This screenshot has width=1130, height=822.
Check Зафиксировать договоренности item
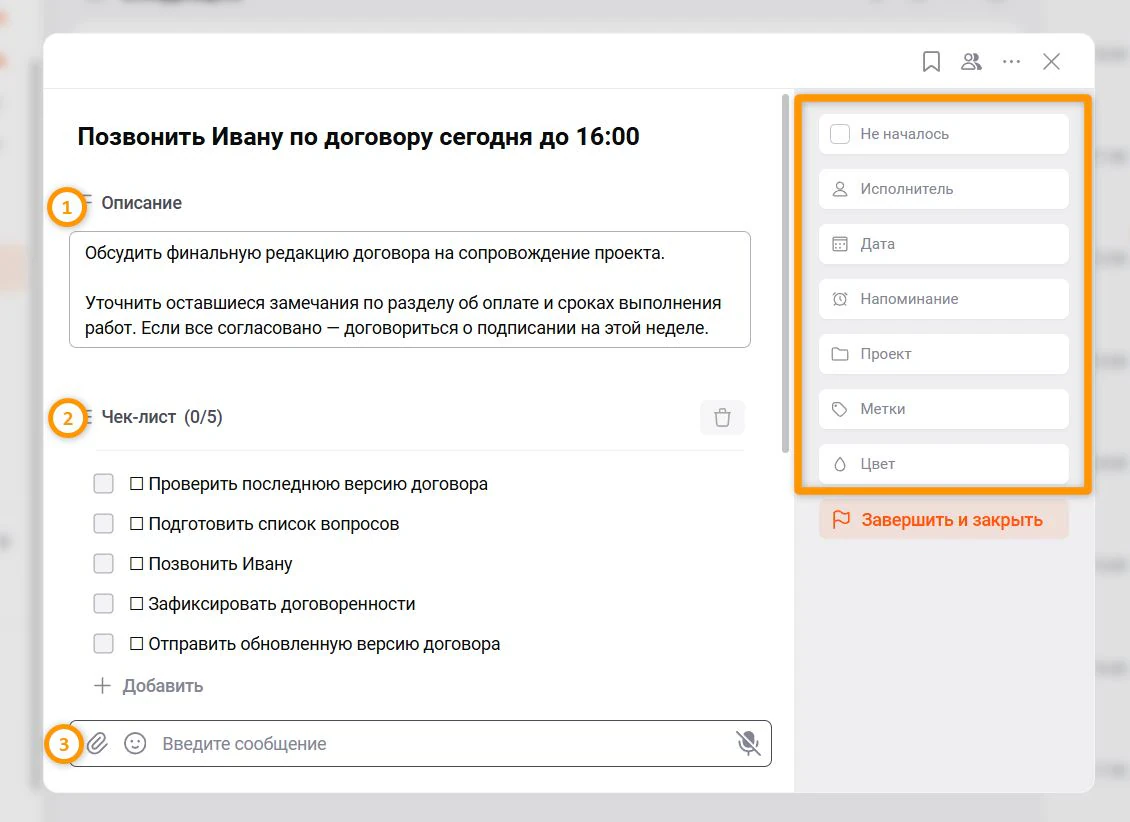[x=104, y=604]
